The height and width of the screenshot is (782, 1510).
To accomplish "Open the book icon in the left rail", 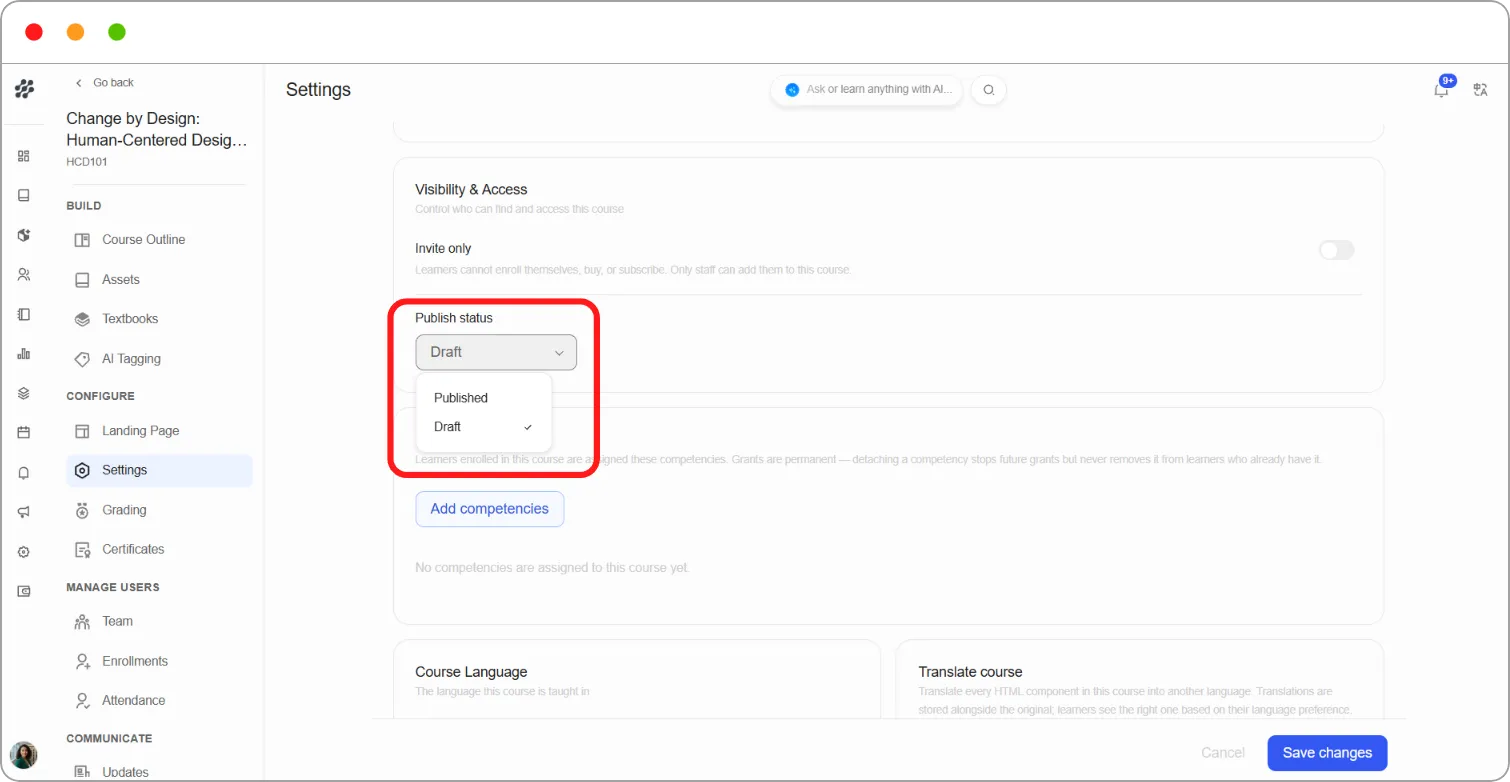I will [x=24, y=195].
